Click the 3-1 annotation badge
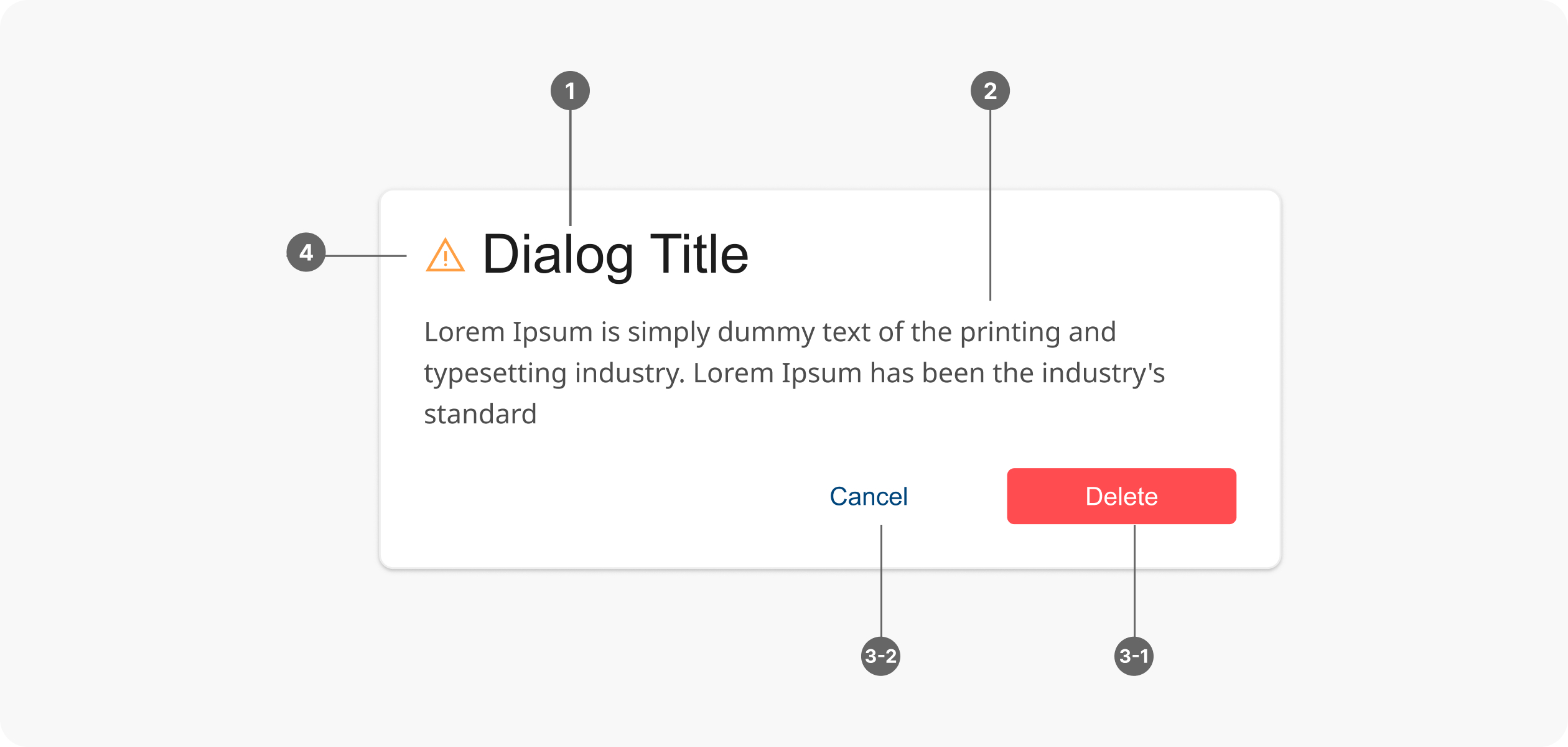1568x747 pixels. (1134, 655)
